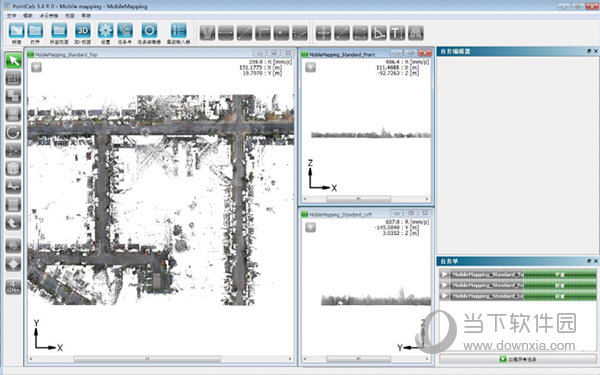Click the text 'T' annotation tool
The width and height of the screenshot is (600, 375).
coord(397,33)
